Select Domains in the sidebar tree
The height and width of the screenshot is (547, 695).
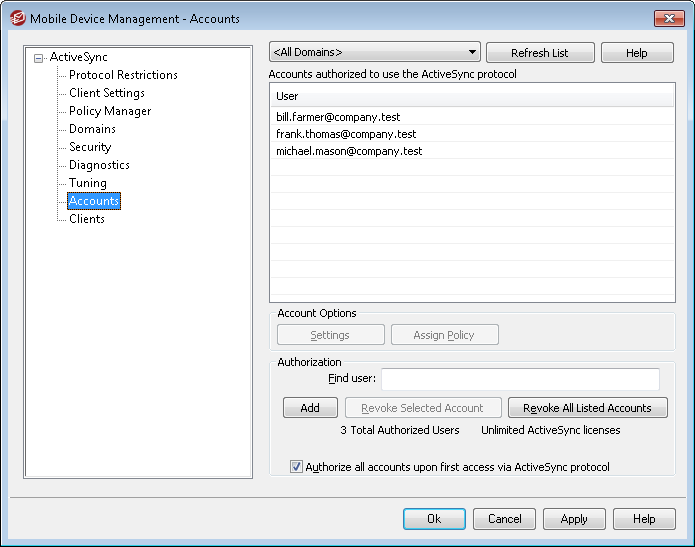coord(92,129)
